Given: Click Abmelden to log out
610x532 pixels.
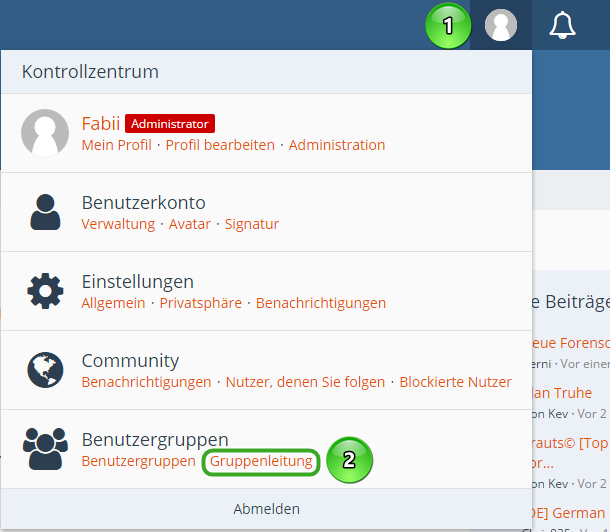Looking at the screenshot, I should pos(266,509).
